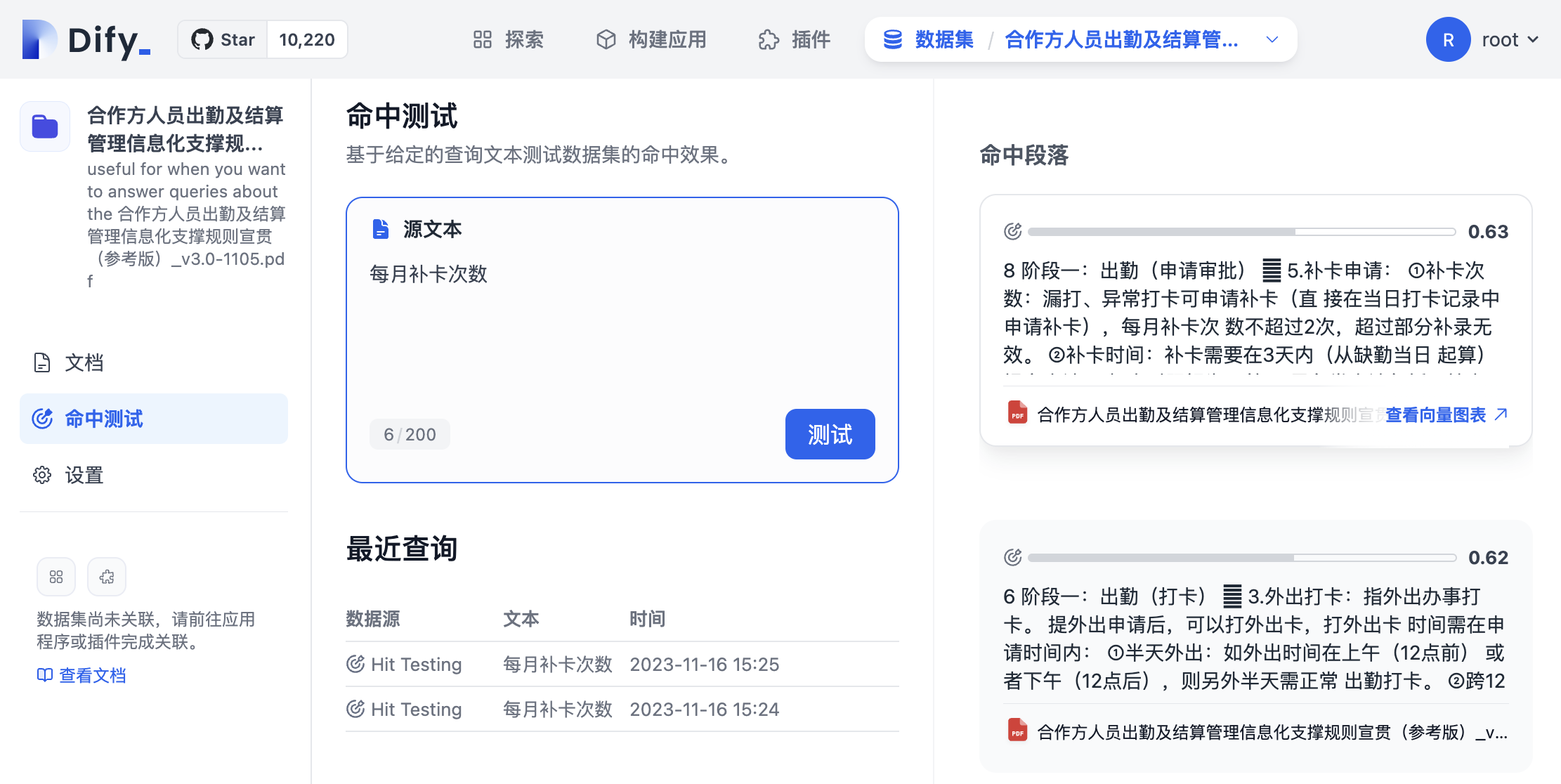Expand the dataset name dropdown chevron
The image size is (1561, 784).
point(1272,39)
